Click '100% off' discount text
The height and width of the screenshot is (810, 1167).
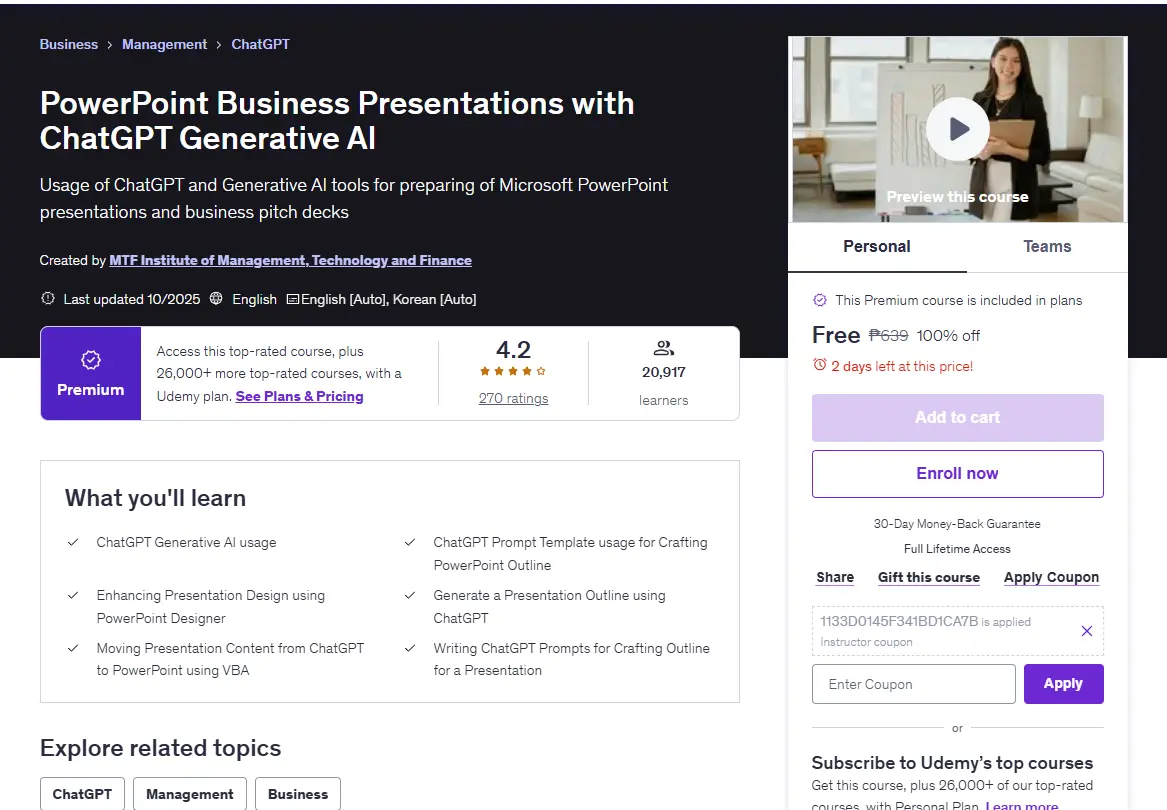pyautogui.click(x=948, y=336)
